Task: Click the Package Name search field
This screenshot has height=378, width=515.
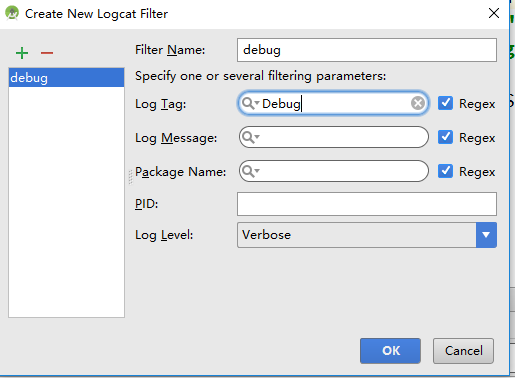Action: (x=334, y=171)
